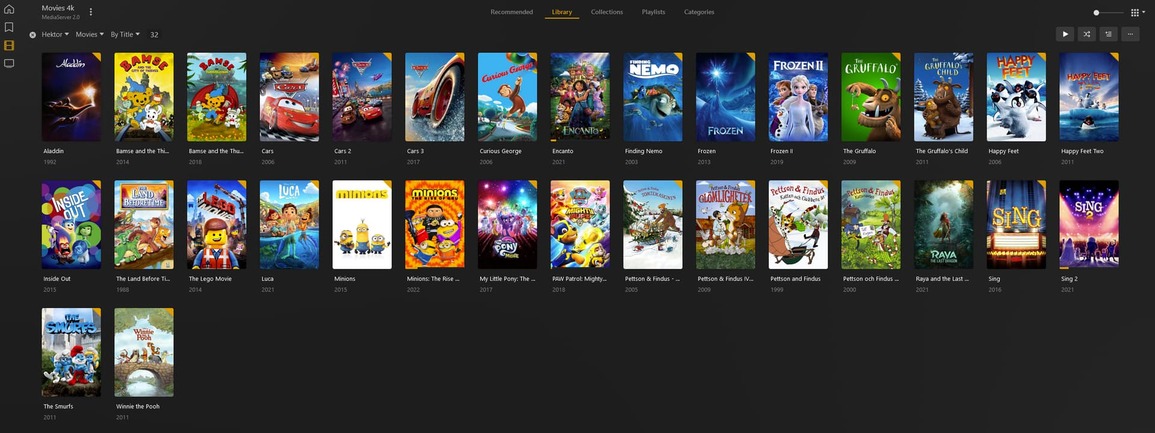Play all movies in the library

[1064, 34]
